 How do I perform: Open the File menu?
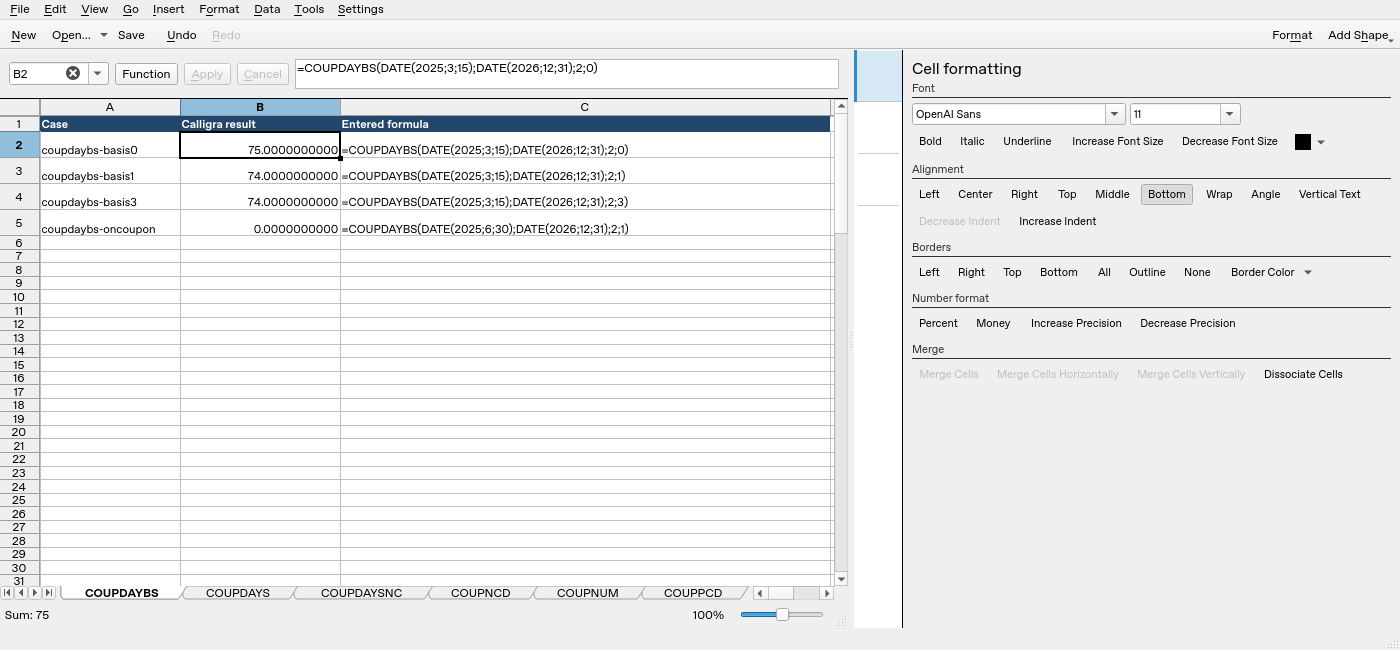point(19,9)
